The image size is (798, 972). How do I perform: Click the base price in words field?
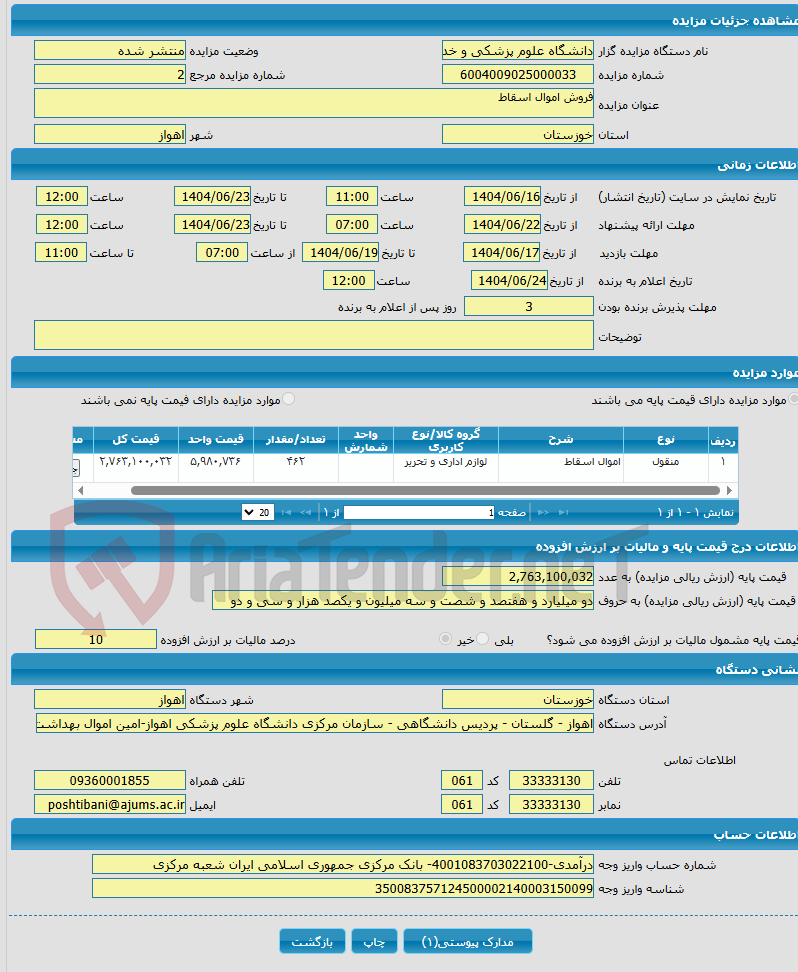pos(403,601)
